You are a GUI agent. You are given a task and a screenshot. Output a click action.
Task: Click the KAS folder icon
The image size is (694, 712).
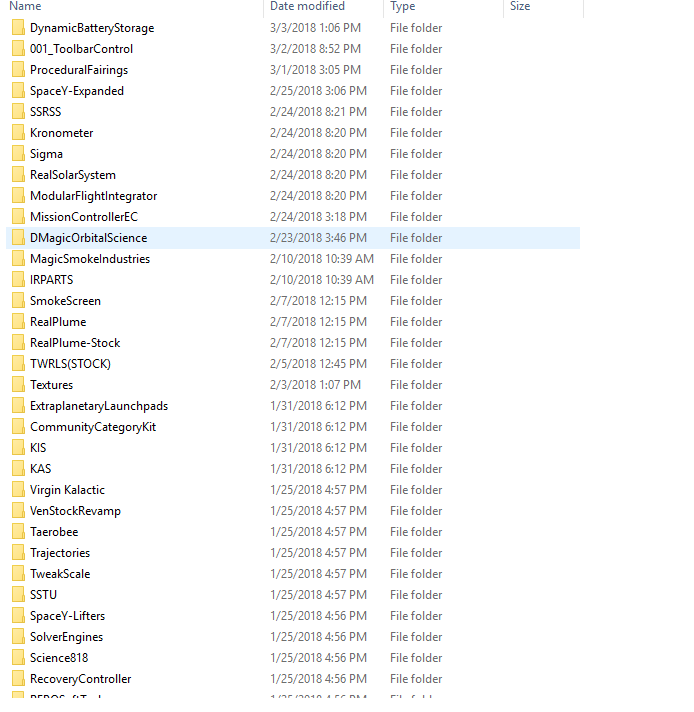[18, 469]
